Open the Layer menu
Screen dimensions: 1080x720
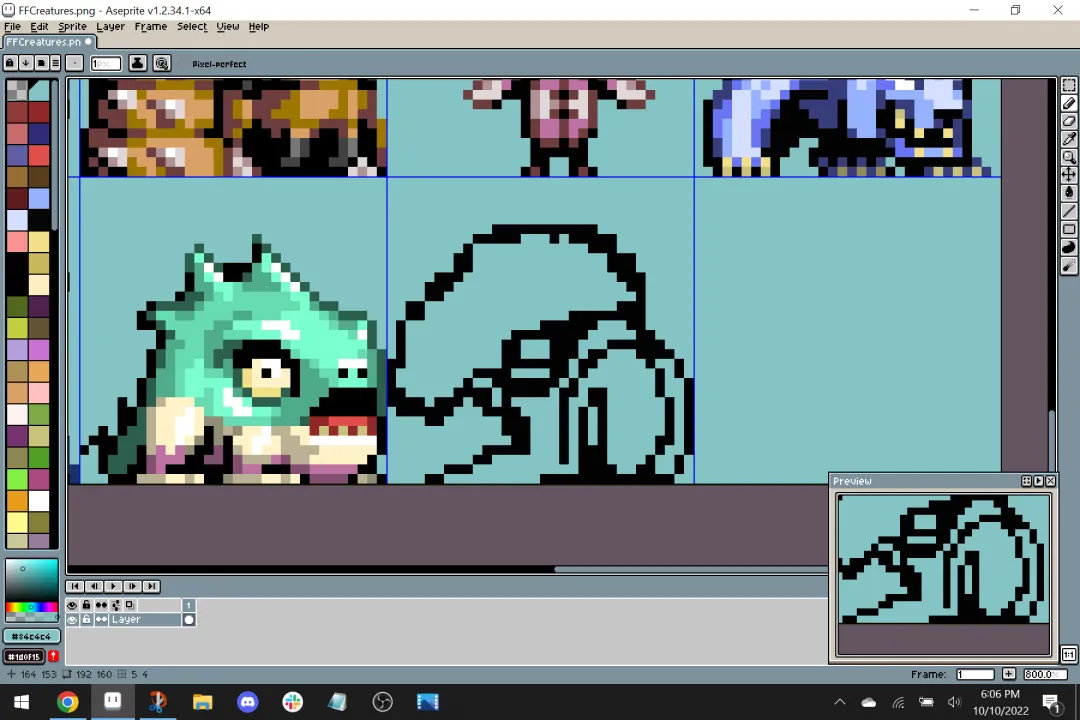pos(110,26)
